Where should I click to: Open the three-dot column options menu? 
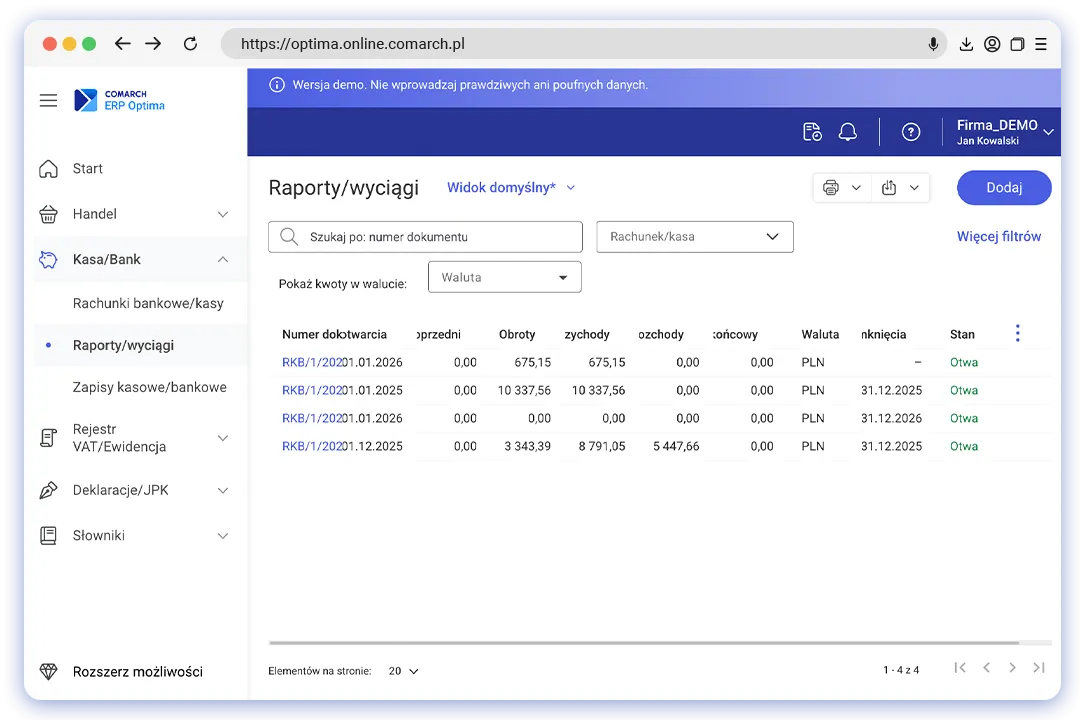coord(1017,334)
